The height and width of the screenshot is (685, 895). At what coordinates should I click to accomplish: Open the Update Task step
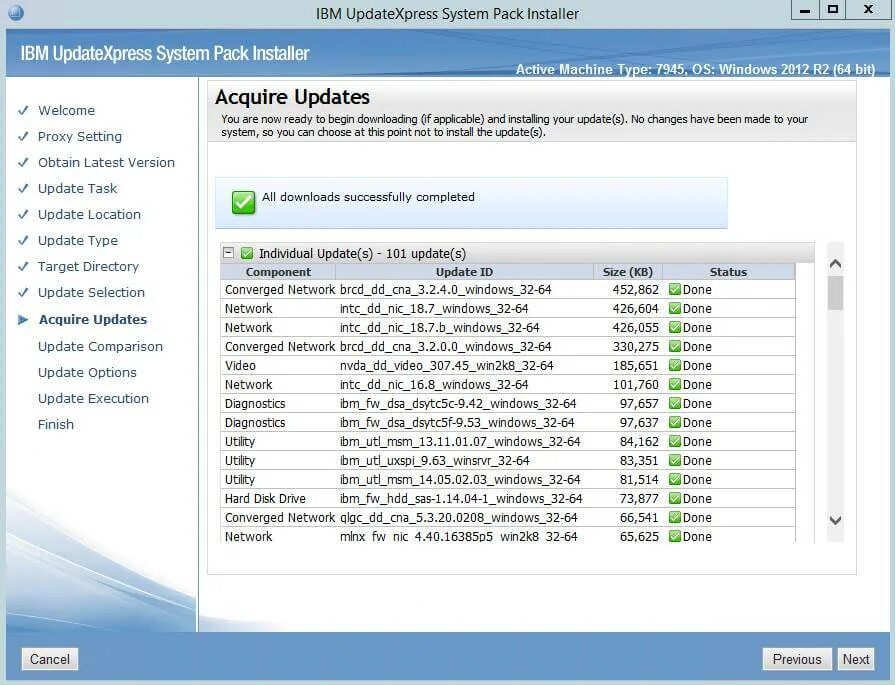pos(77,188)
